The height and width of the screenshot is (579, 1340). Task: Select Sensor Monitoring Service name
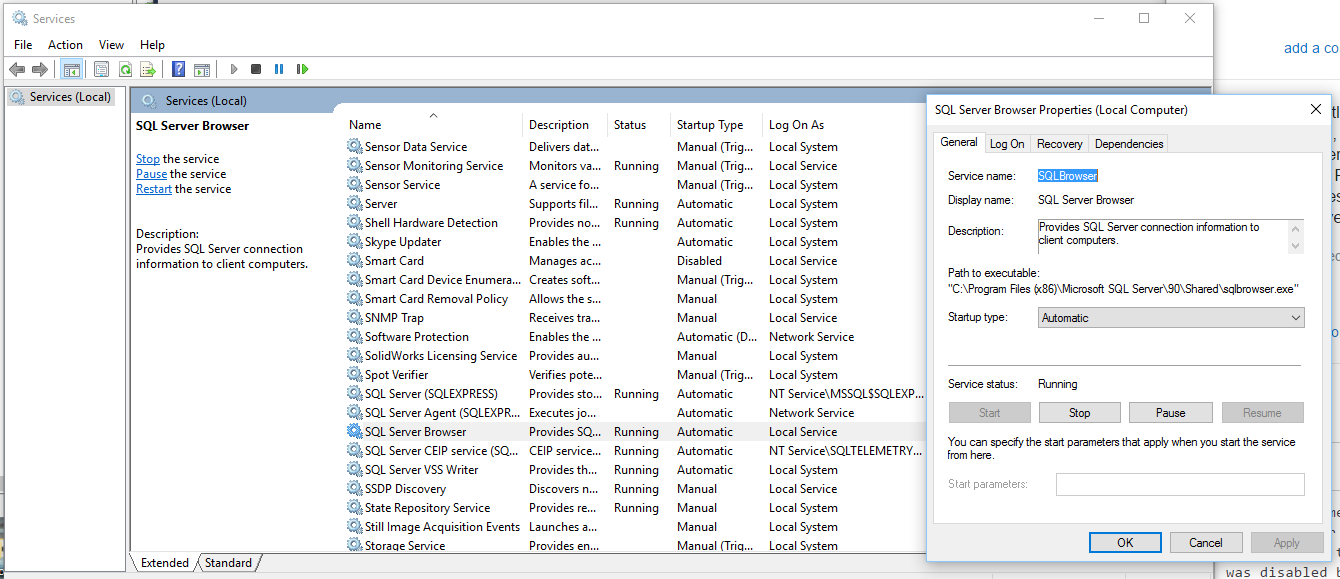[x=434, y=166]
